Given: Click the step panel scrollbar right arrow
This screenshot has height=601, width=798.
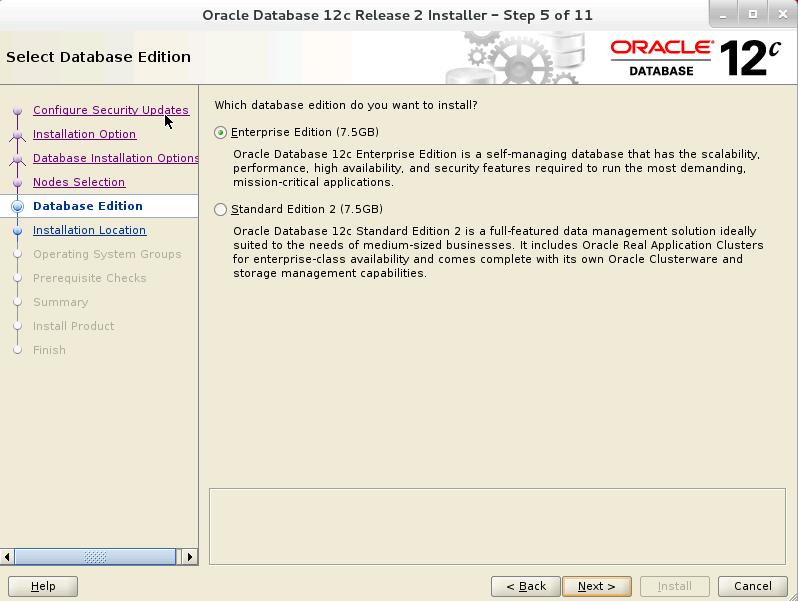Looking at the screenshot, I should click(190, 557).
